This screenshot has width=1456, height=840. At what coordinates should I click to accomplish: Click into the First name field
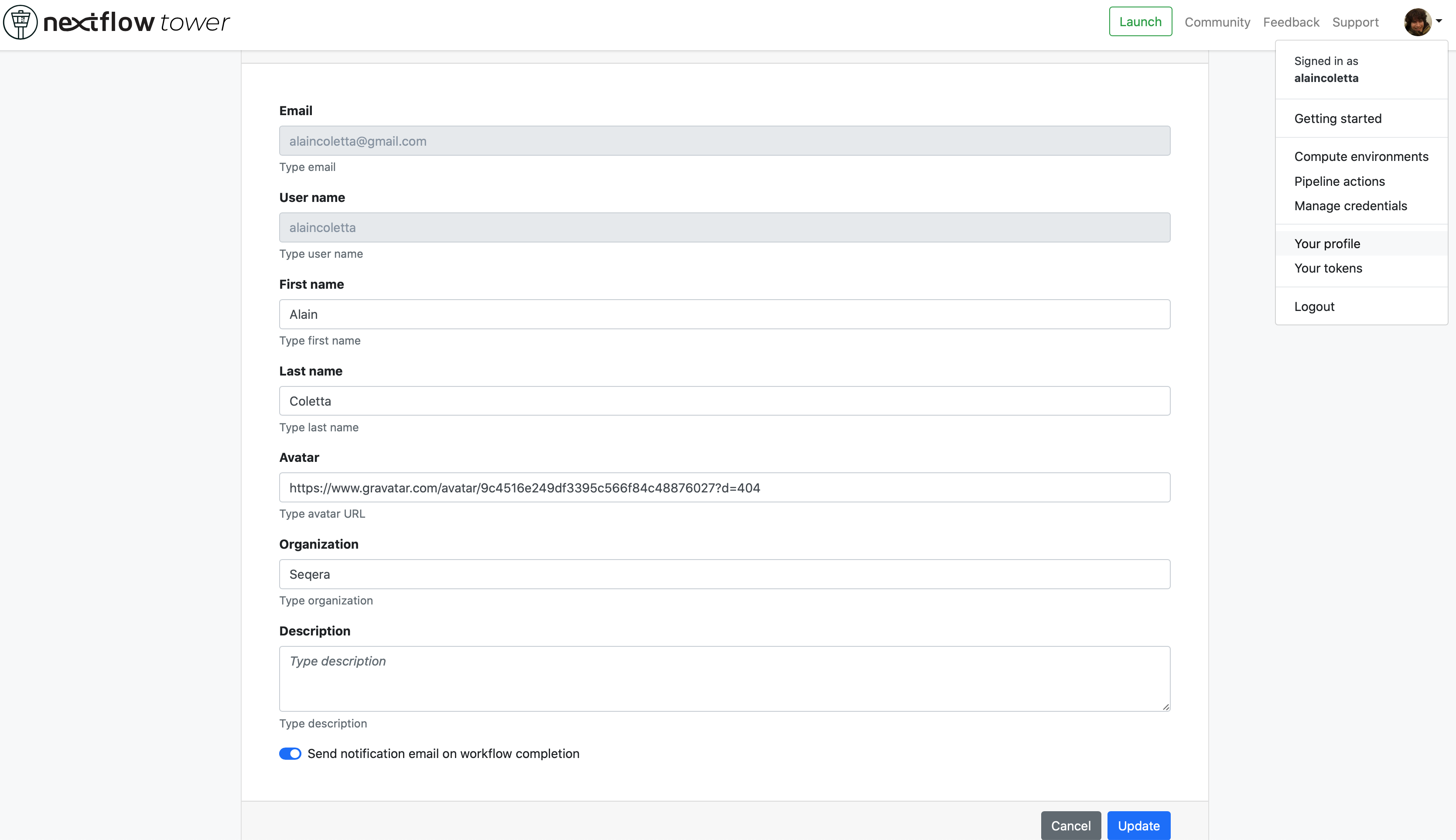pyautogui.click(x=724, y=314)
